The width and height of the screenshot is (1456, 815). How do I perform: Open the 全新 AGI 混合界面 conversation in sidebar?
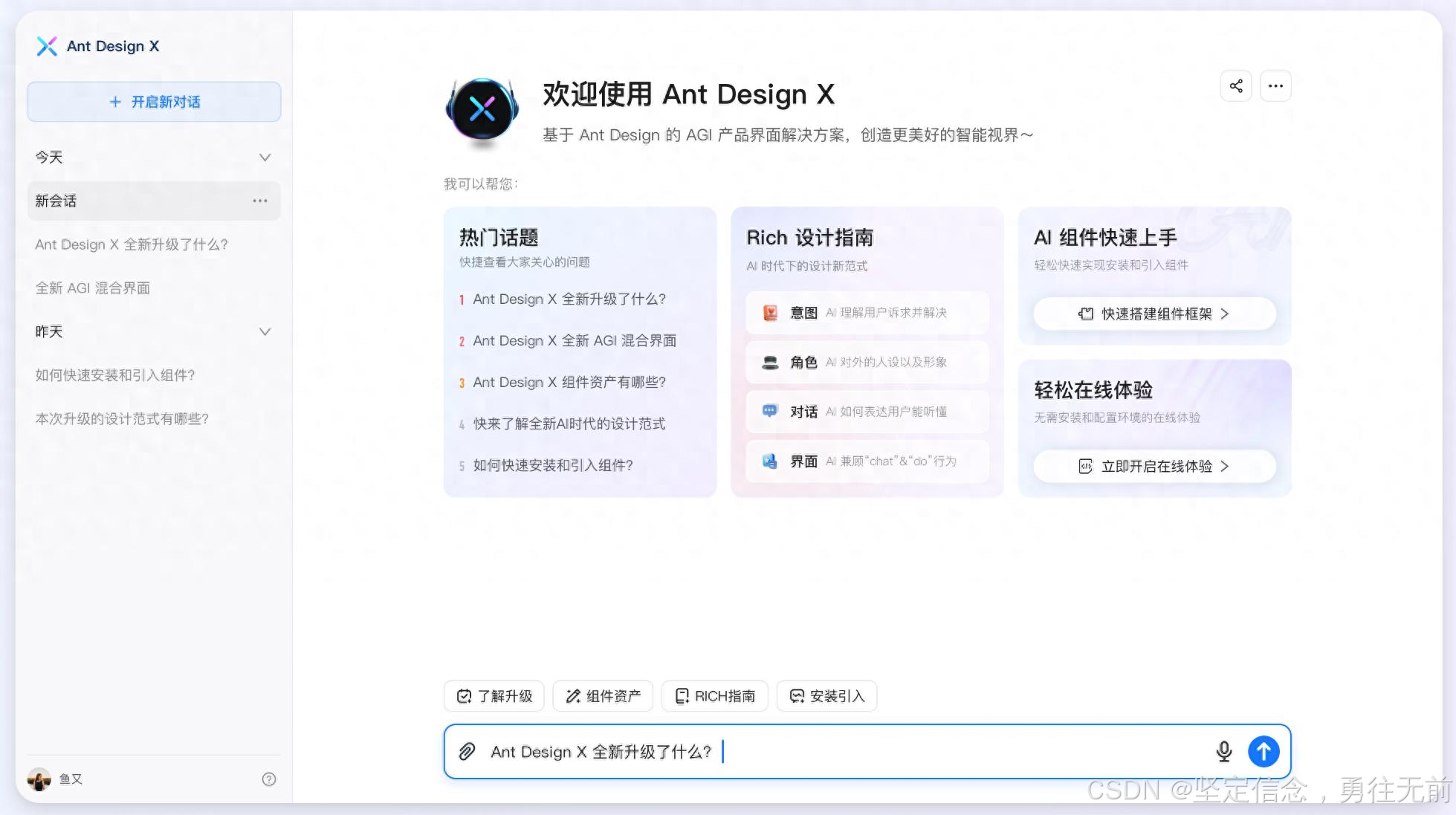click(x=93, y=288)
